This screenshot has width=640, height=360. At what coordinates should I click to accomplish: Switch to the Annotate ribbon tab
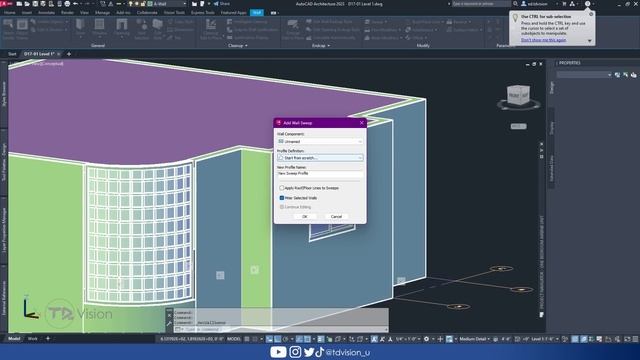[x=46, y=13]
